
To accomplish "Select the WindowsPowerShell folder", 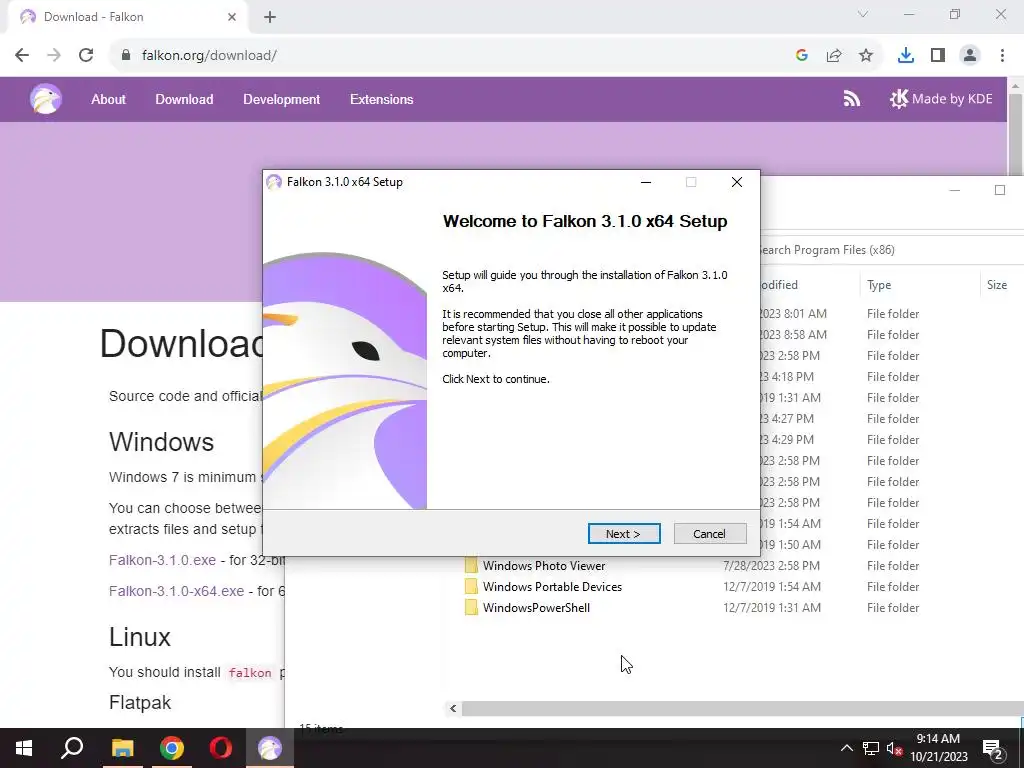I will 536,607.
